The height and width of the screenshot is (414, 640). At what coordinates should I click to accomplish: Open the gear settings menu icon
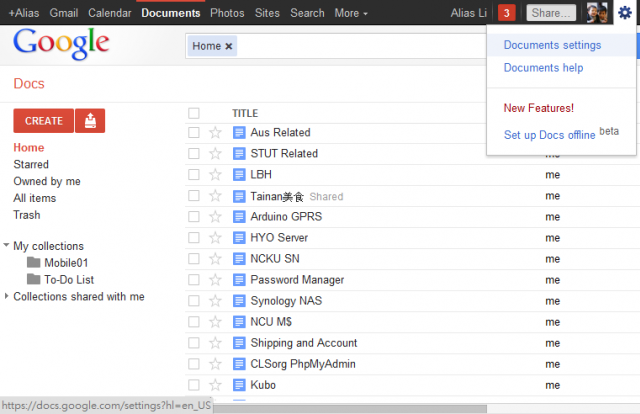624,13
